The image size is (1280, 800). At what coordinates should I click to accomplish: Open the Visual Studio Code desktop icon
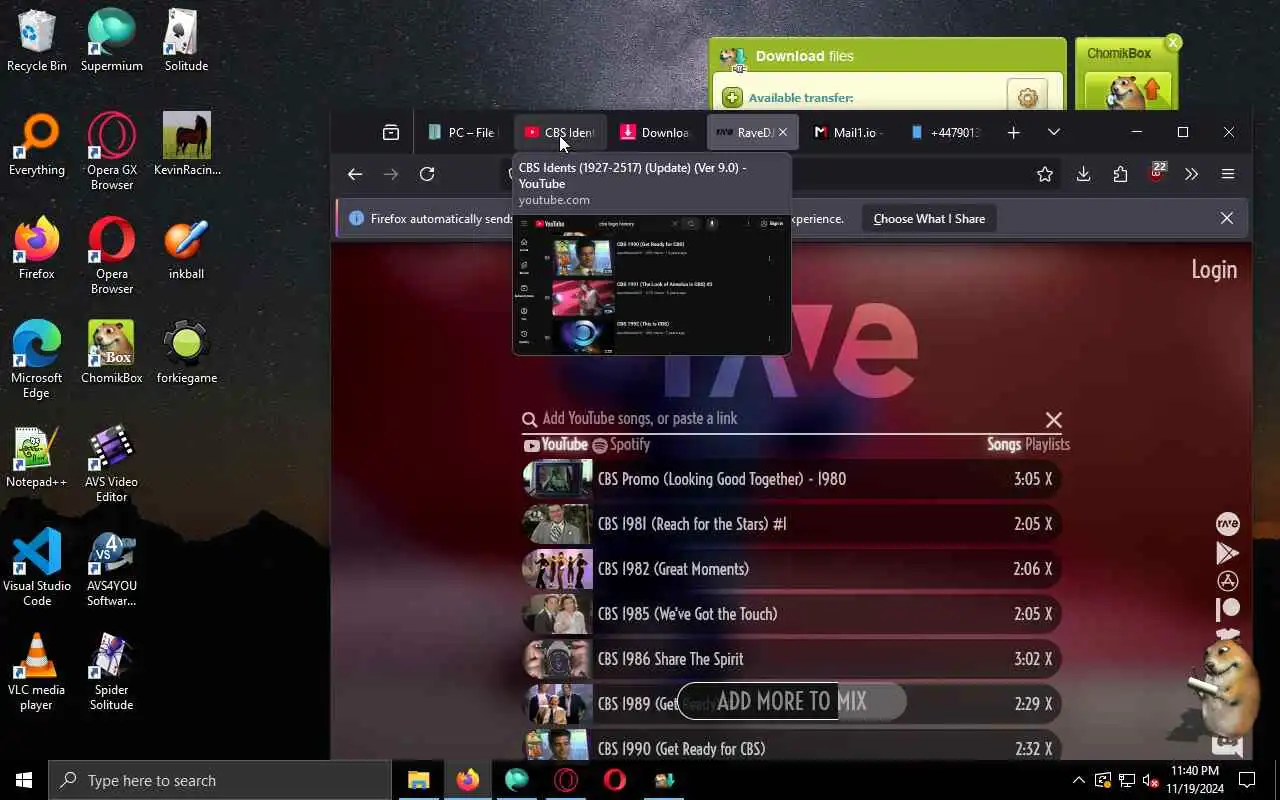(37, 568)
